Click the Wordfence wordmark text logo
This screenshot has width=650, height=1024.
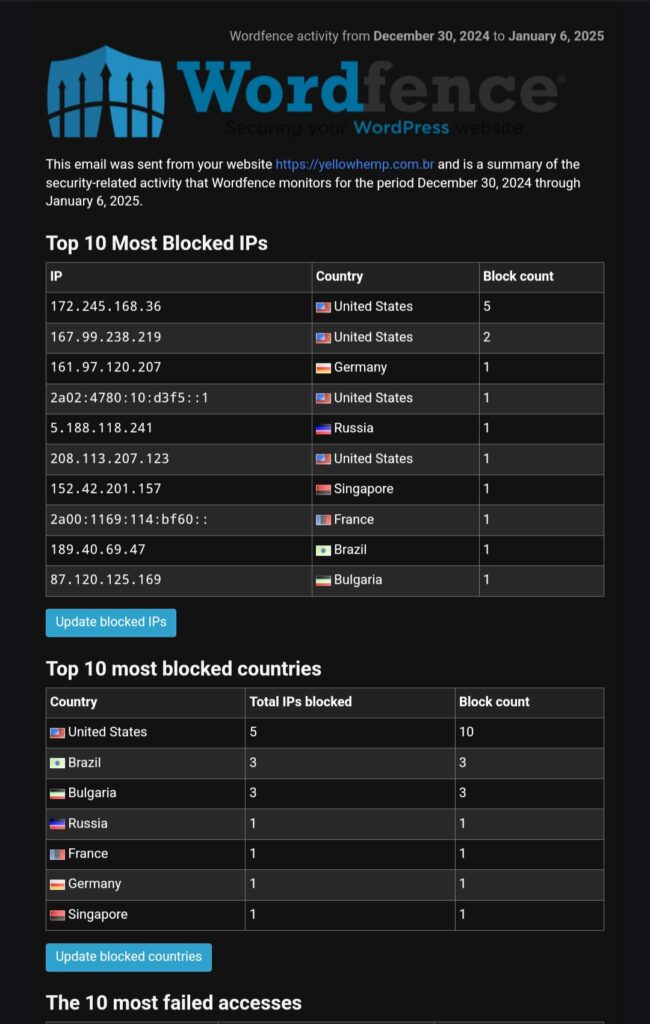tap(368, 88)
